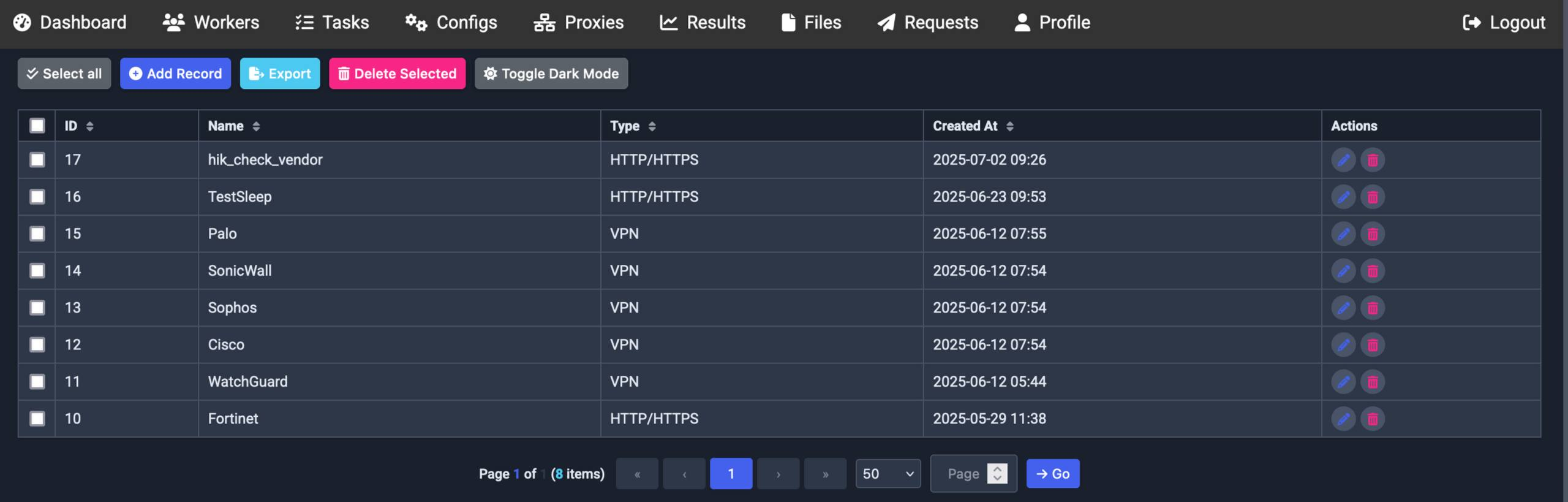This screenshot has width=1568, height=502.
Task: Go to the Workers page
Action: 211,23
